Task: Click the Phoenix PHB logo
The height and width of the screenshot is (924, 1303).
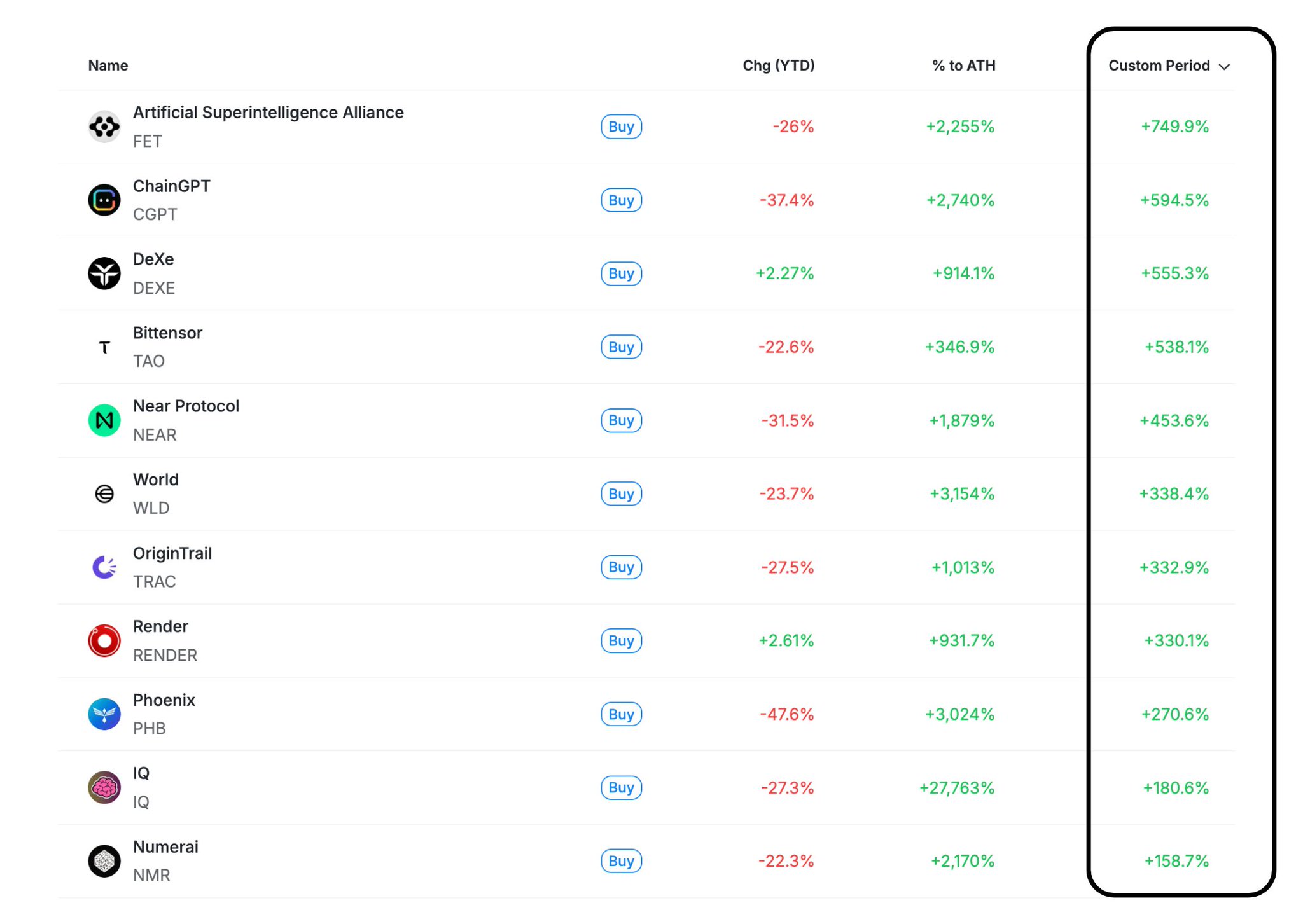Action: coord(104,714)
